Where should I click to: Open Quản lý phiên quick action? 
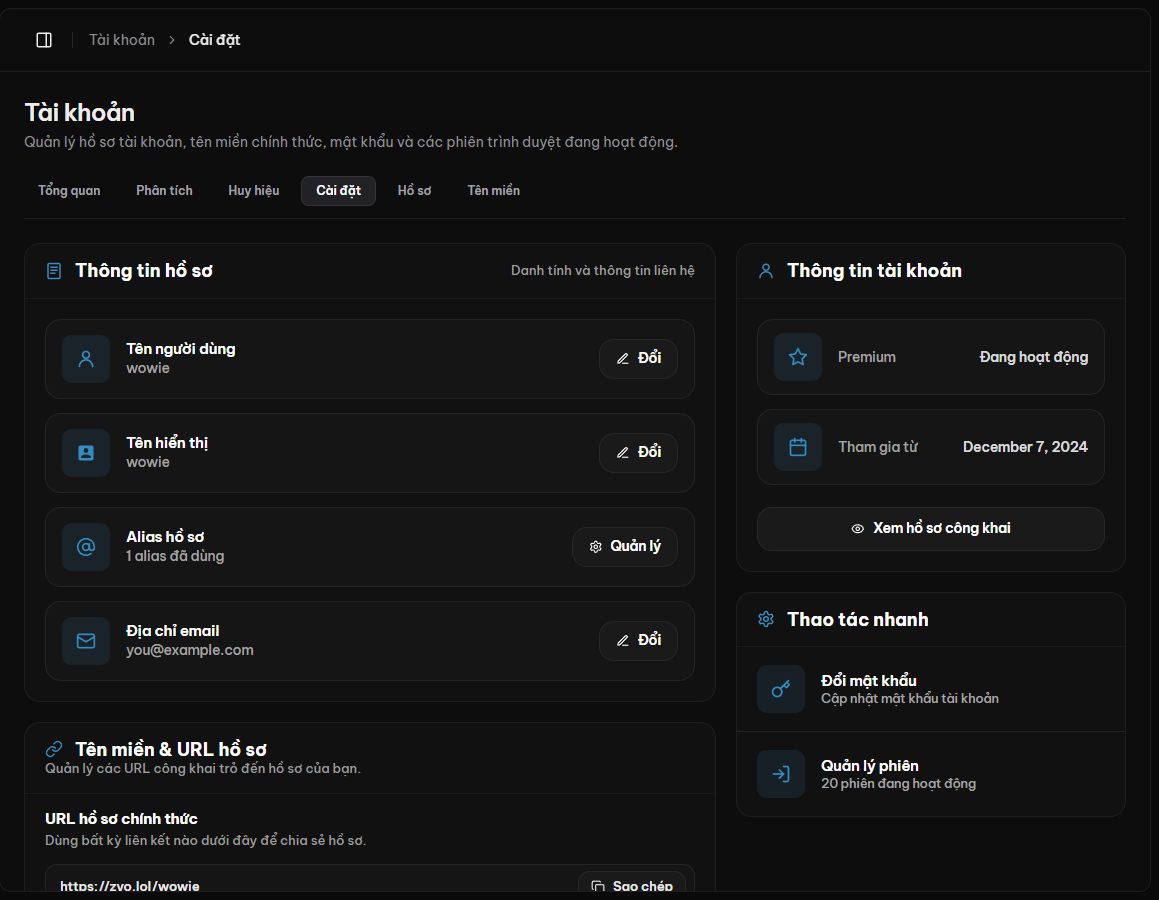[931, 774]
